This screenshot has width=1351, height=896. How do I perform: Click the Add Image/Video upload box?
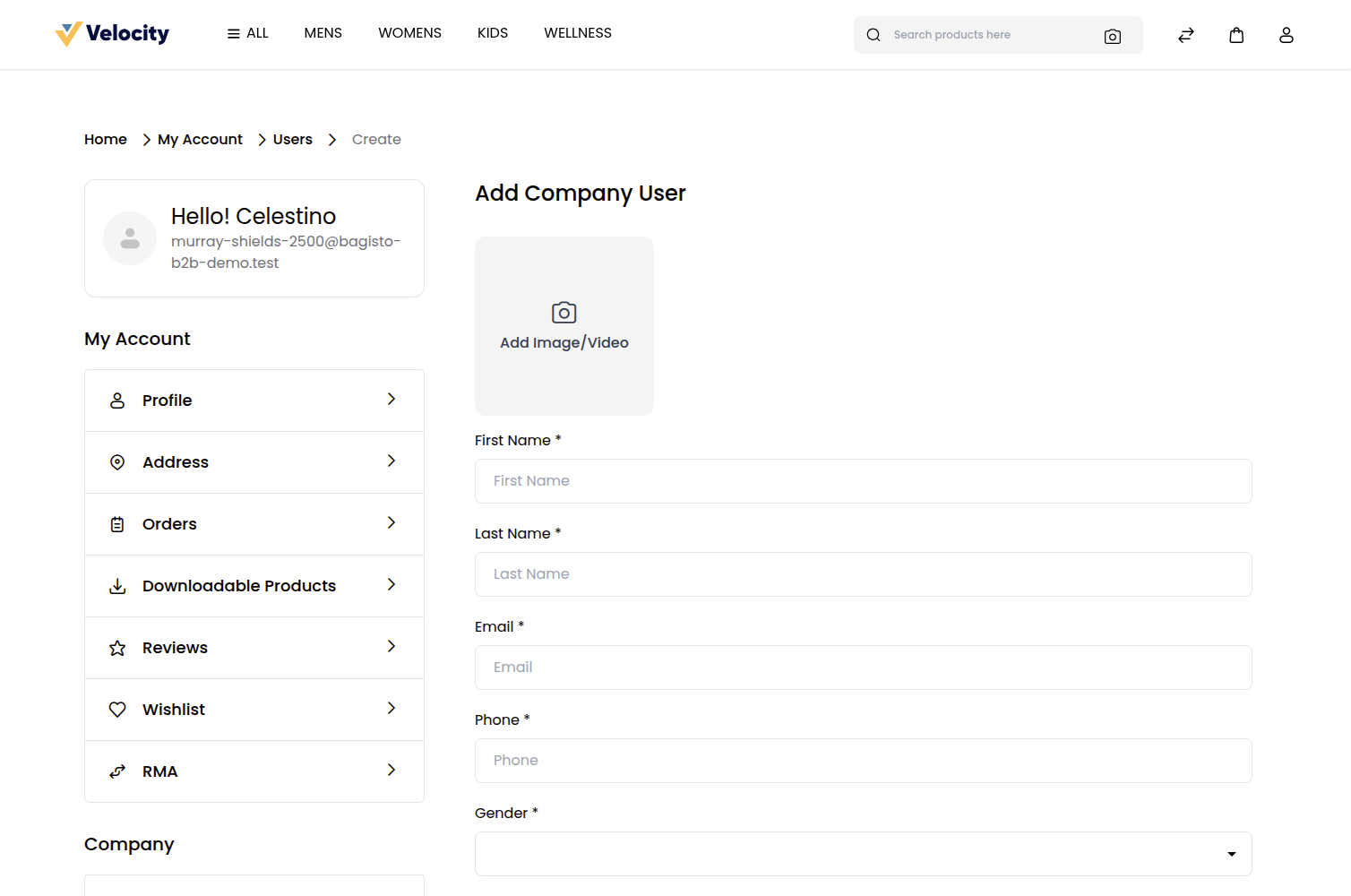coord(564,326)
